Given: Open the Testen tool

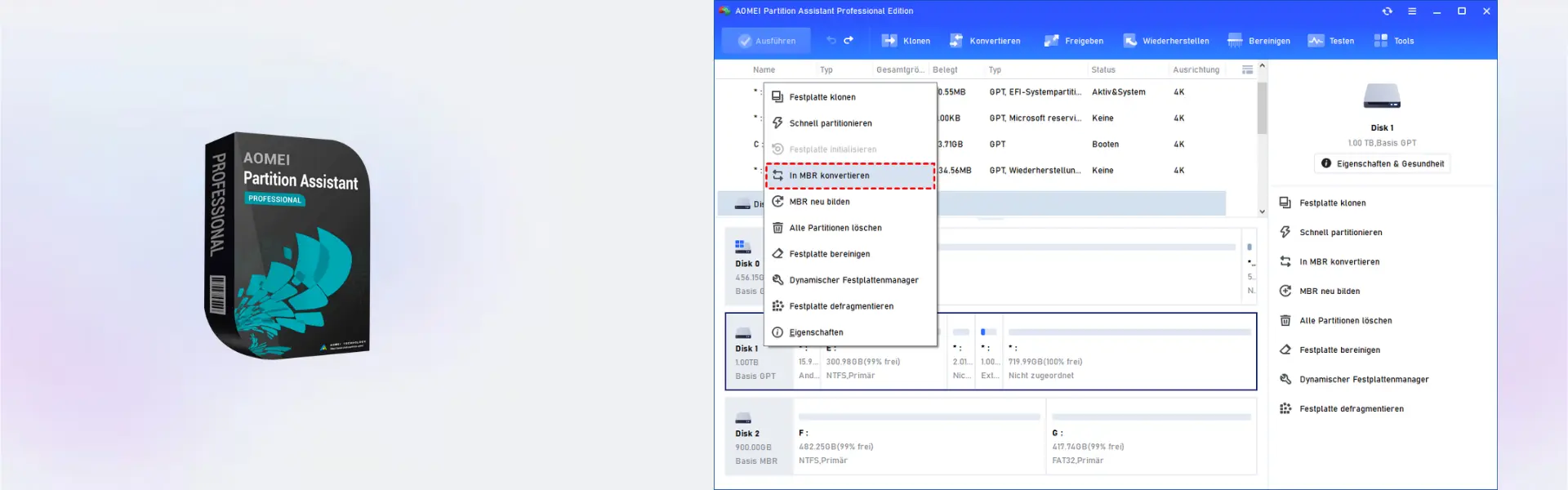Looking at the screenshot, I should (x=1330, y=41).
